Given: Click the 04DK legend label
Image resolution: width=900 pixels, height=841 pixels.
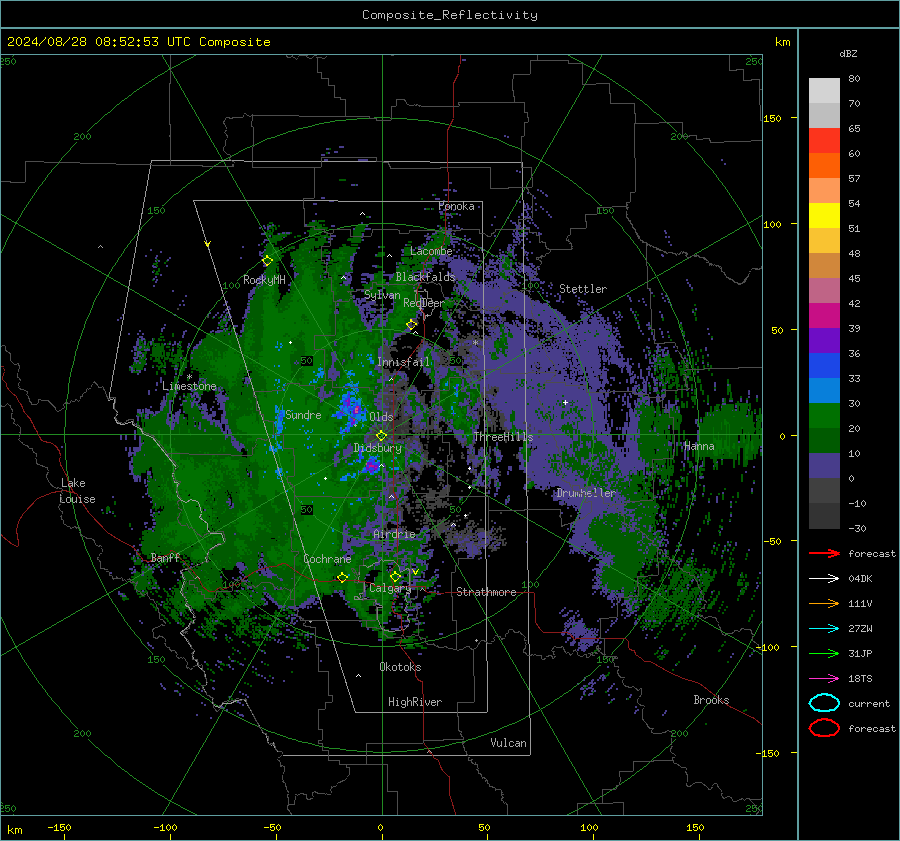Looking at the screenshot, I should (x=860, y=579).
